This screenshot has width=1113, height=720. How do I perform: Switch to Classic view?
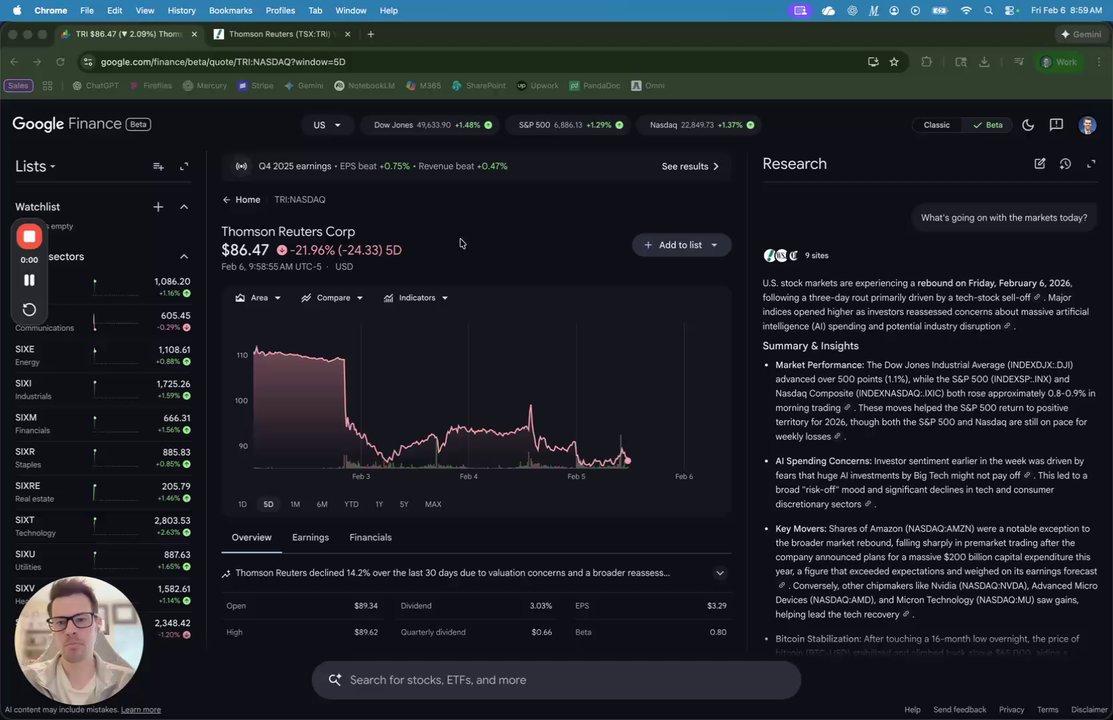coord(936,125)
